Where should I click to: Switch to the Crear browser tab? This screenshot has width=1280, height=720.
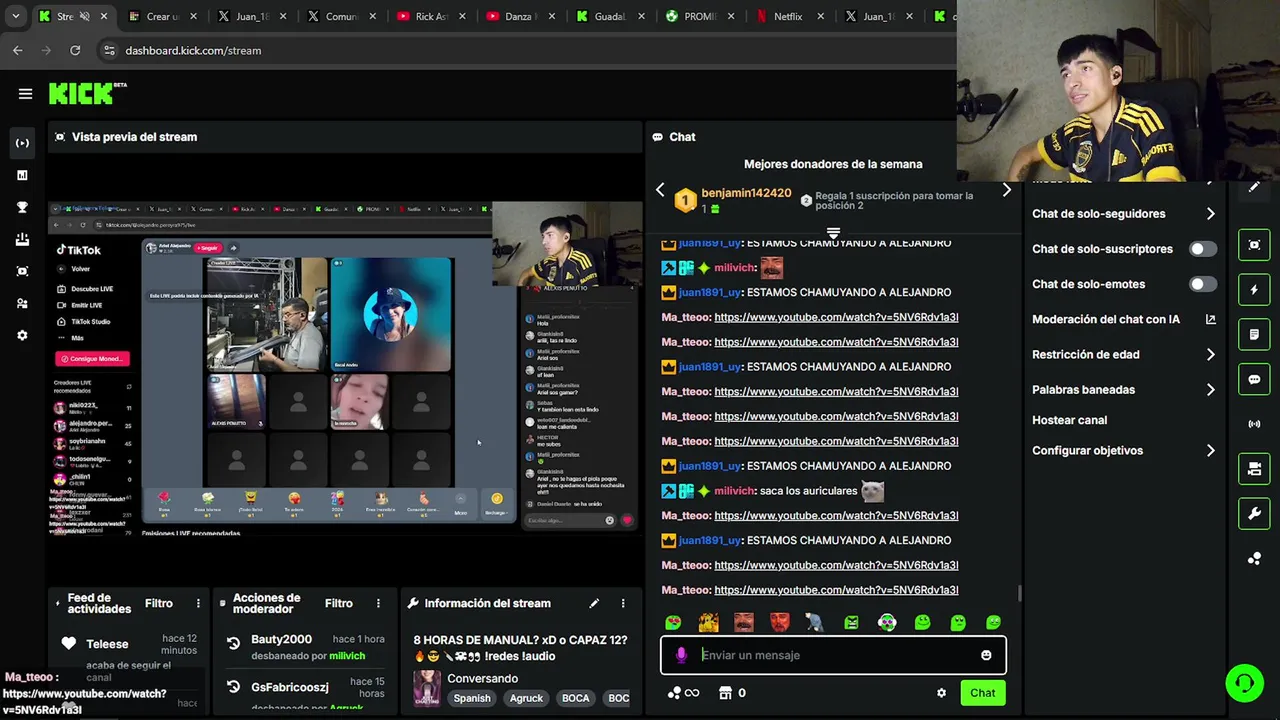(x=162, y=16)
